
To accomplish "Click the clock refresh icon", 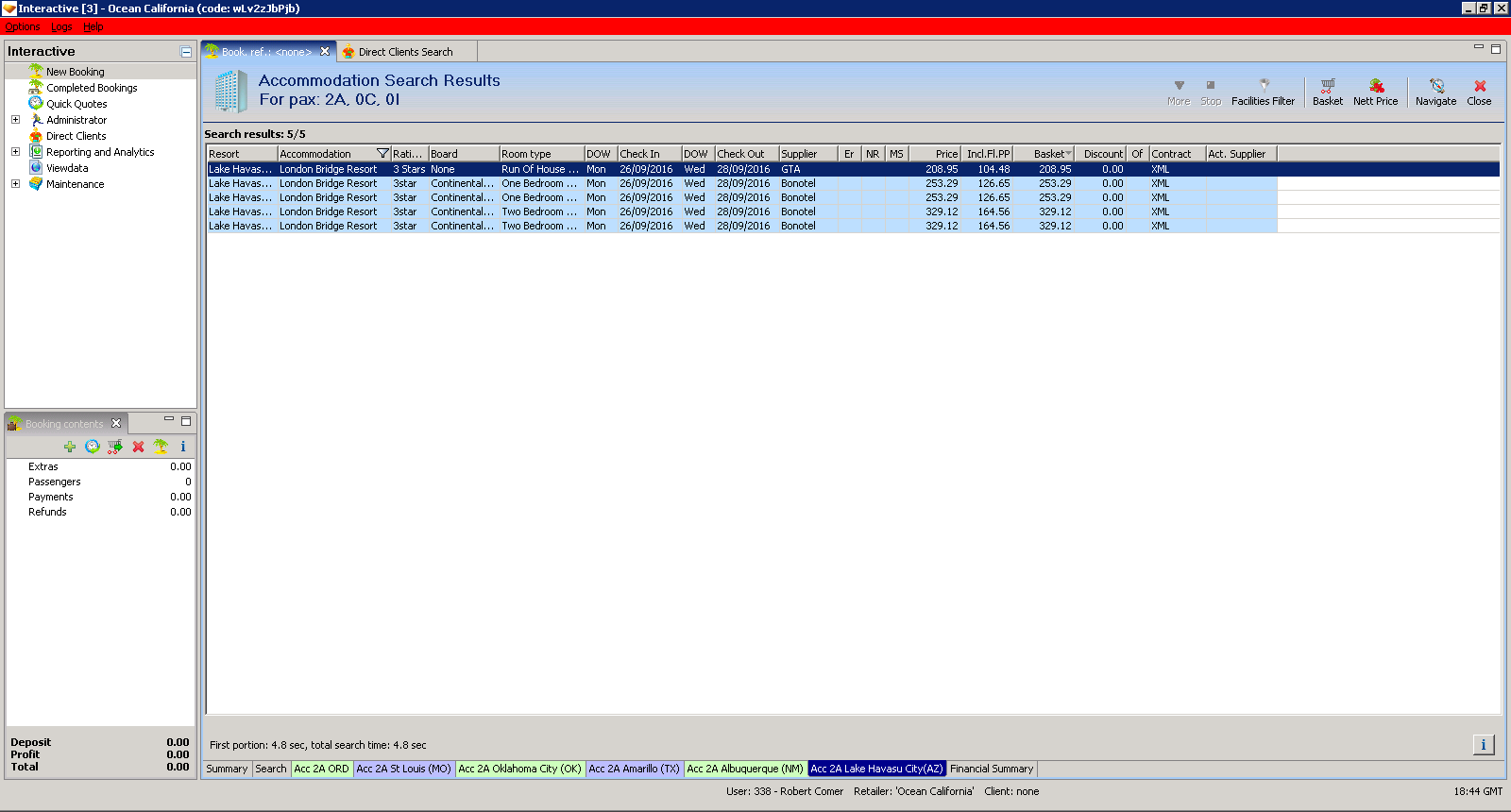I will tap(93, 447).
